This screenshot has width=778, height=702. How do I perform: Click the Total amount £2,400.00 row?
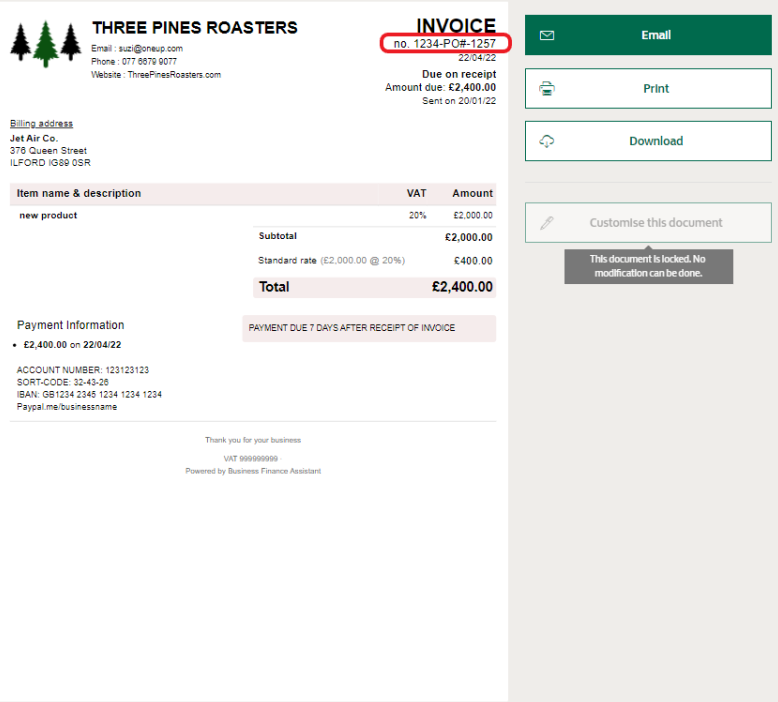(374, 287)
